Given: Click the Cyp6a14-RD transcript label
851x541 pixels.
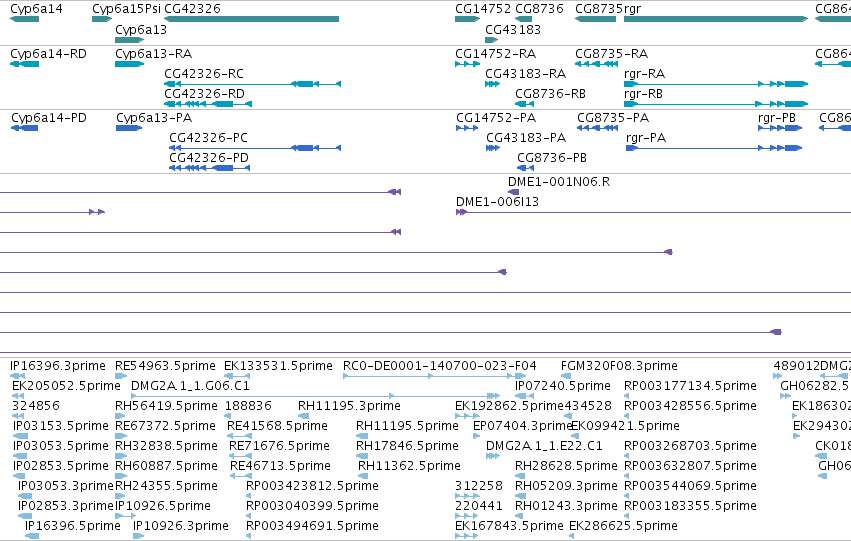Looking at the screenshot, I should tap(48, 54).
